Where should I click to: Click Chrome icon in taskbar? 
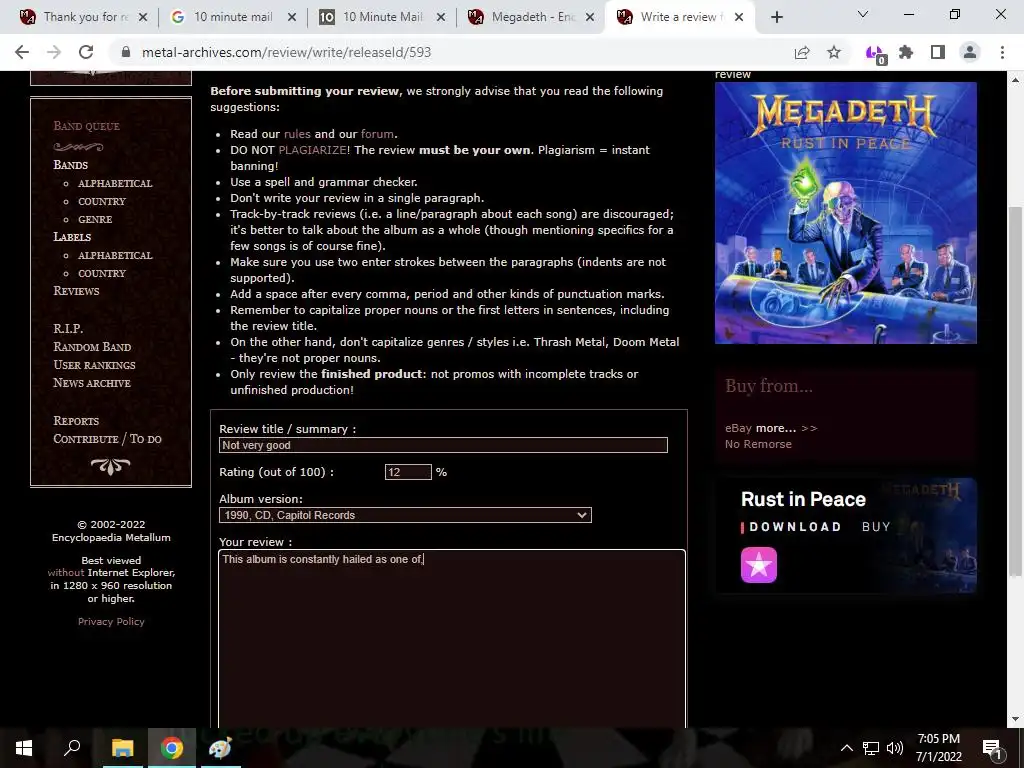pos(171,748)
